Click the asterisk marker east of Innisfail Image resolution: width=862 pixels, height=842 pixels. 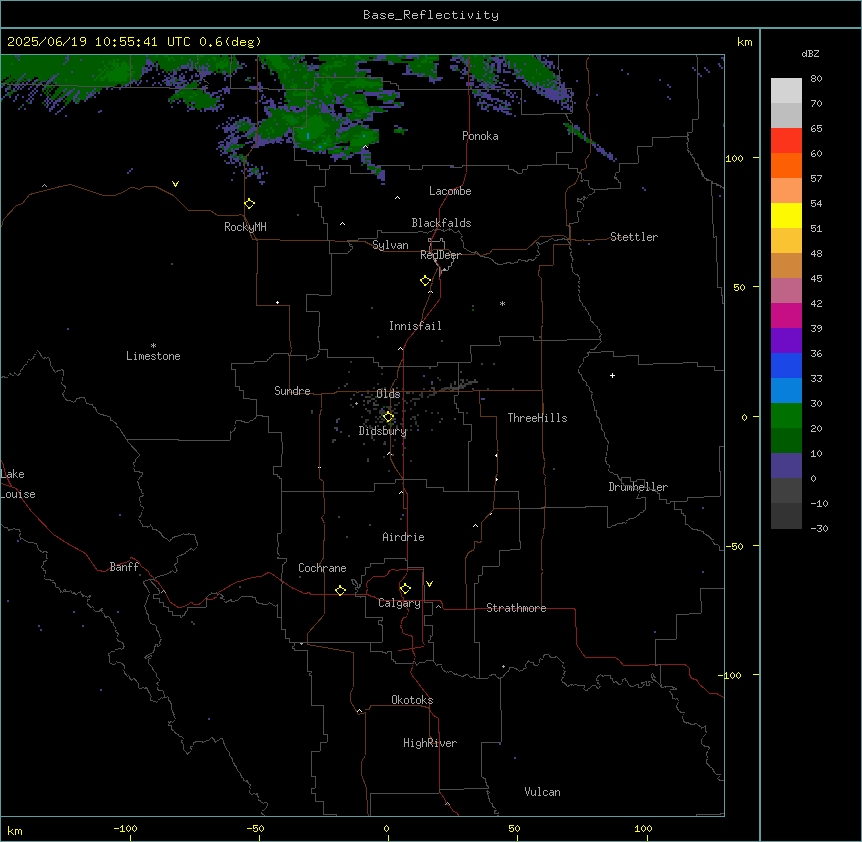point(502,303)
